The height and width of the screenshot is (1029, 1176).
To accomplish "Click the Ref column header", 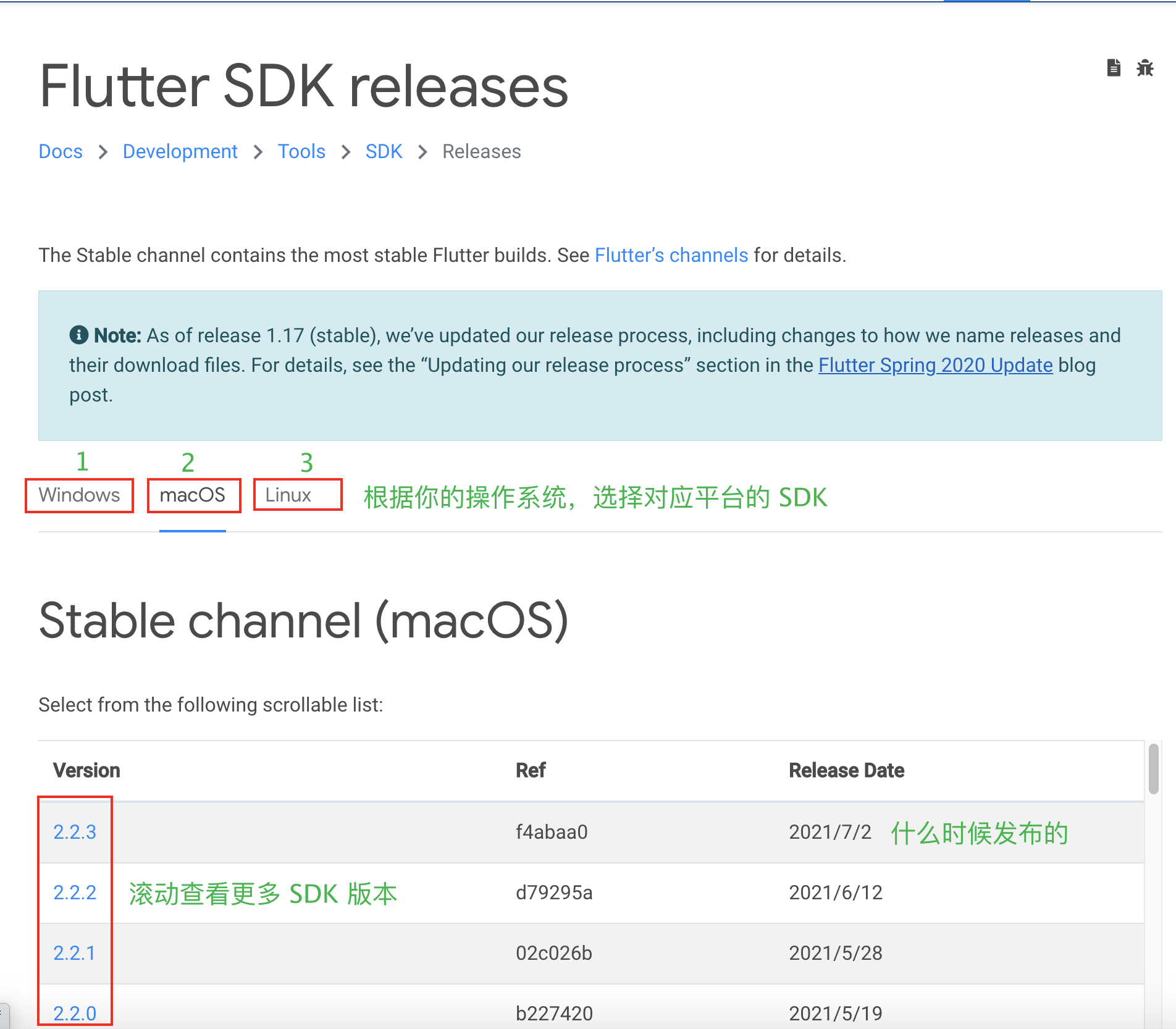I will (x=531, y=770).
